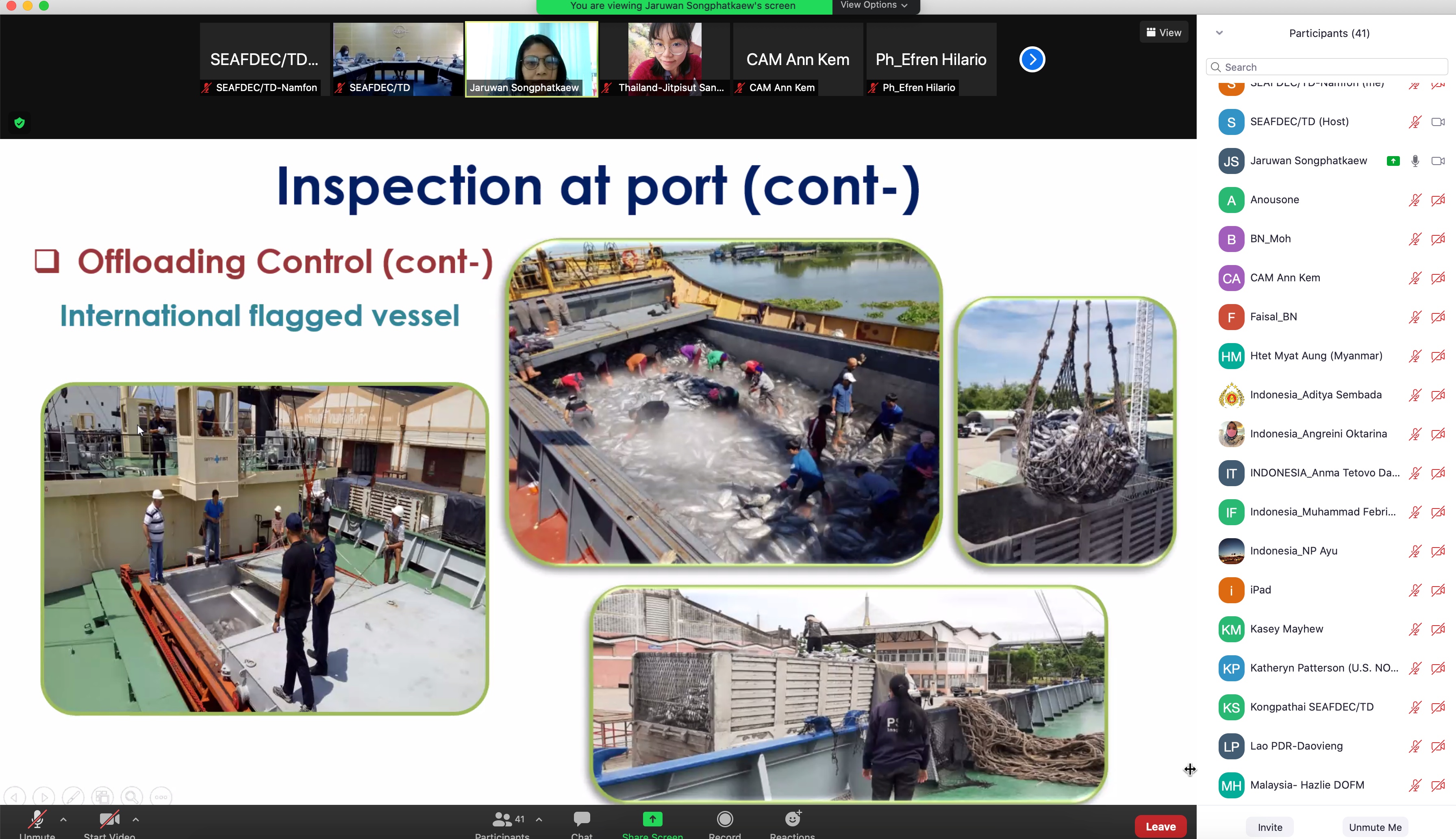The width and height of the screenshot is (1456, 839).
Task: Click the Share Screen icon
Action: 652,819
